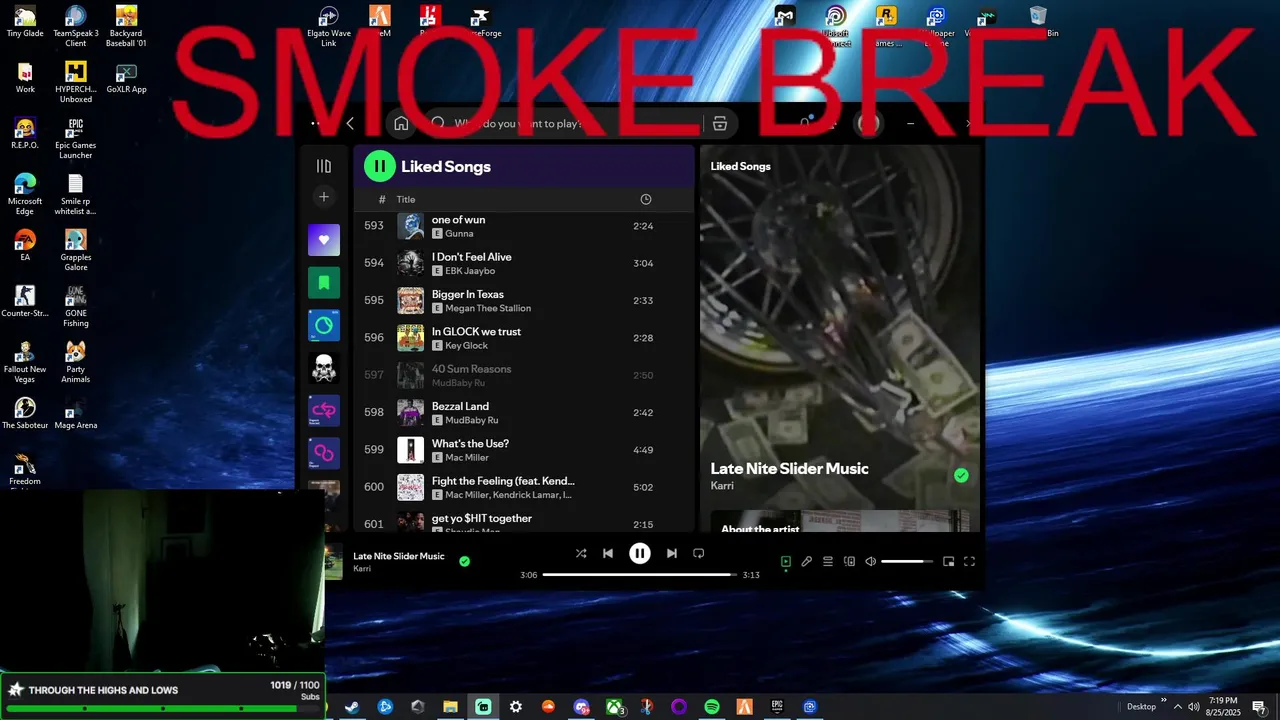Click the Liked Songs header in Now Playing panel

pos(740,166)
